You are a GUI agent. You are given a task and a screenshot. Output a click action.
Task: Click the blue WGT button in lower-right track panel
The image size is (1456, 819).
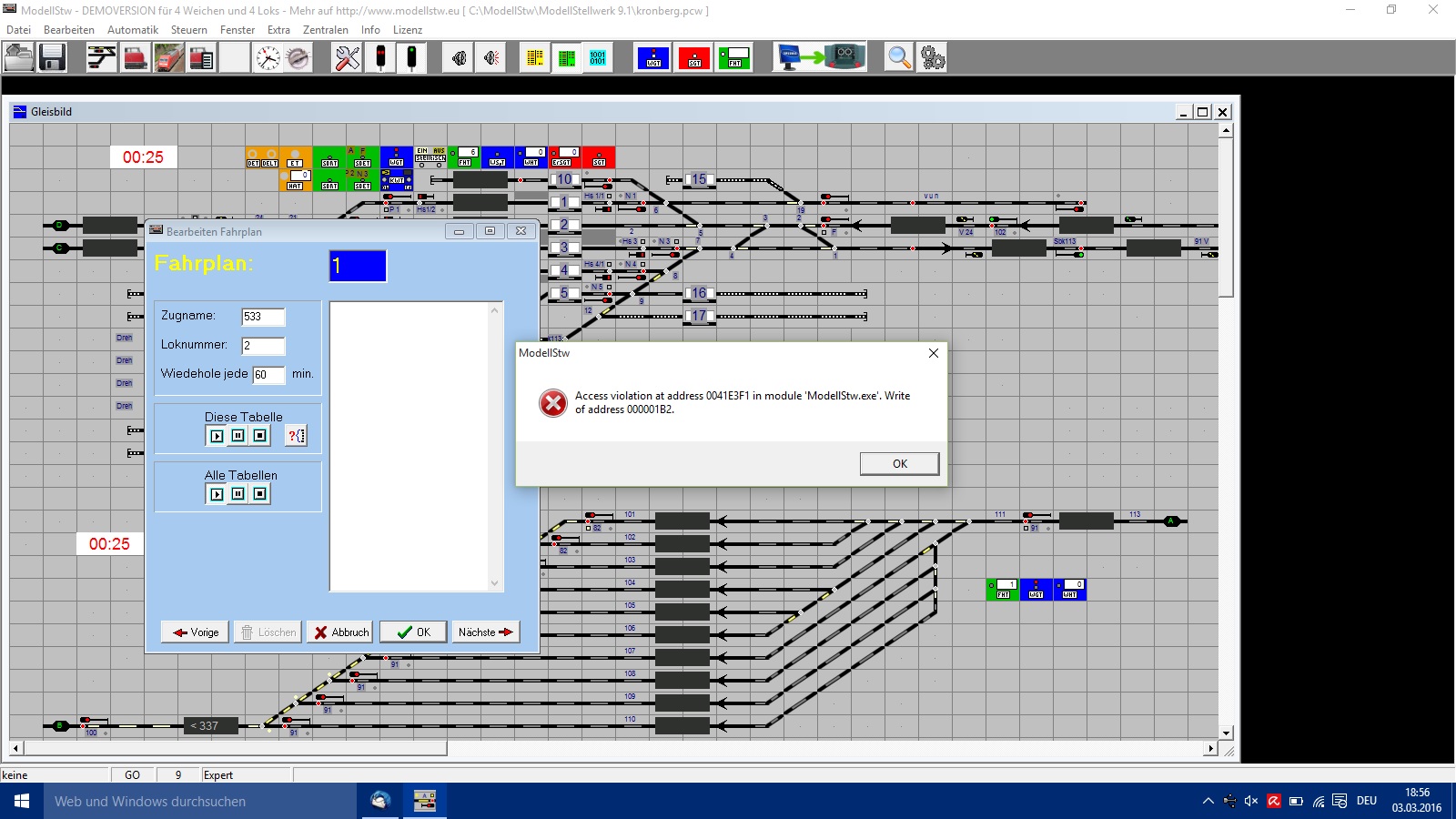tap(1036, 590)
